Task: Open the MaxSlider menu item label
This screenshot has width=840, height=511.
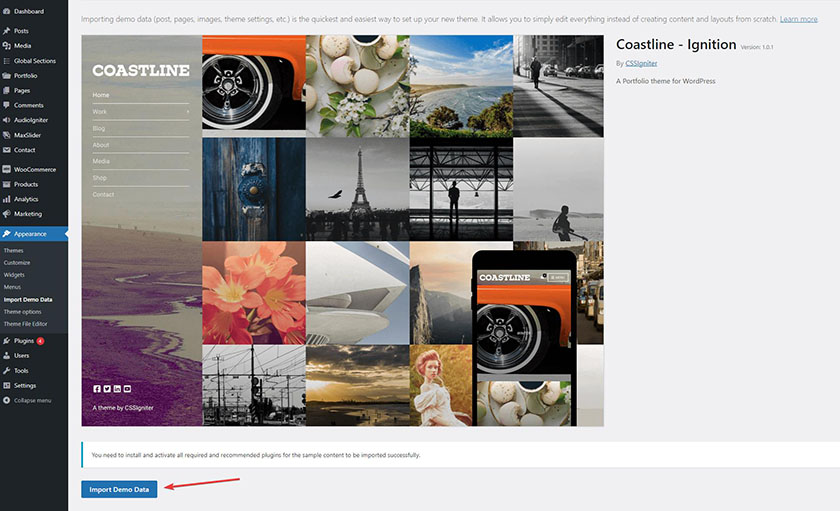Action: [27, 135]
